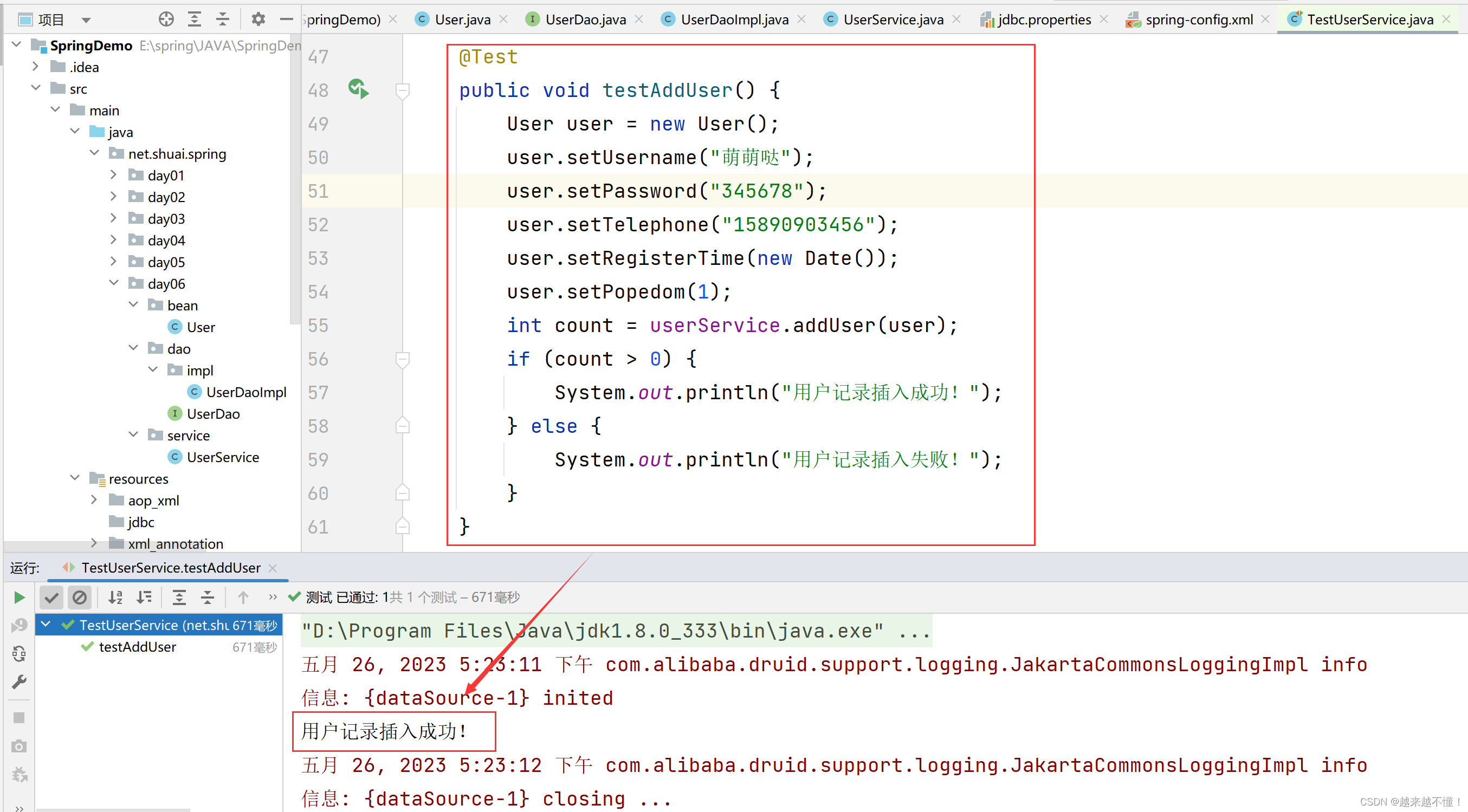Click collapse all icon in project panel
Screen dimensions: 1468x812
click(222, 20)
